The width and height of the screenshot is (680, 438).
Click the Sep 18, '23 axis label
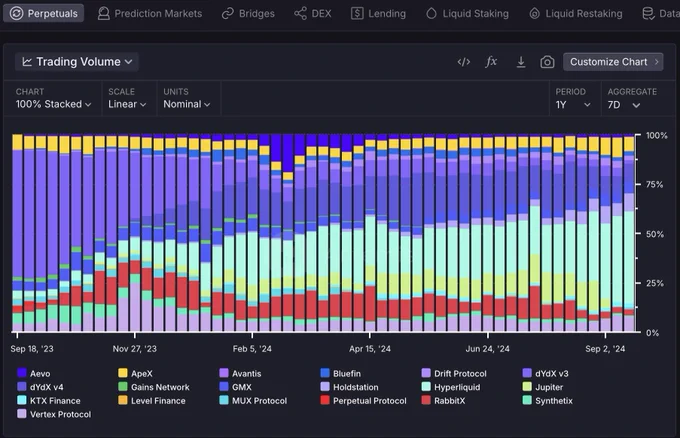[x=32, y=349]
